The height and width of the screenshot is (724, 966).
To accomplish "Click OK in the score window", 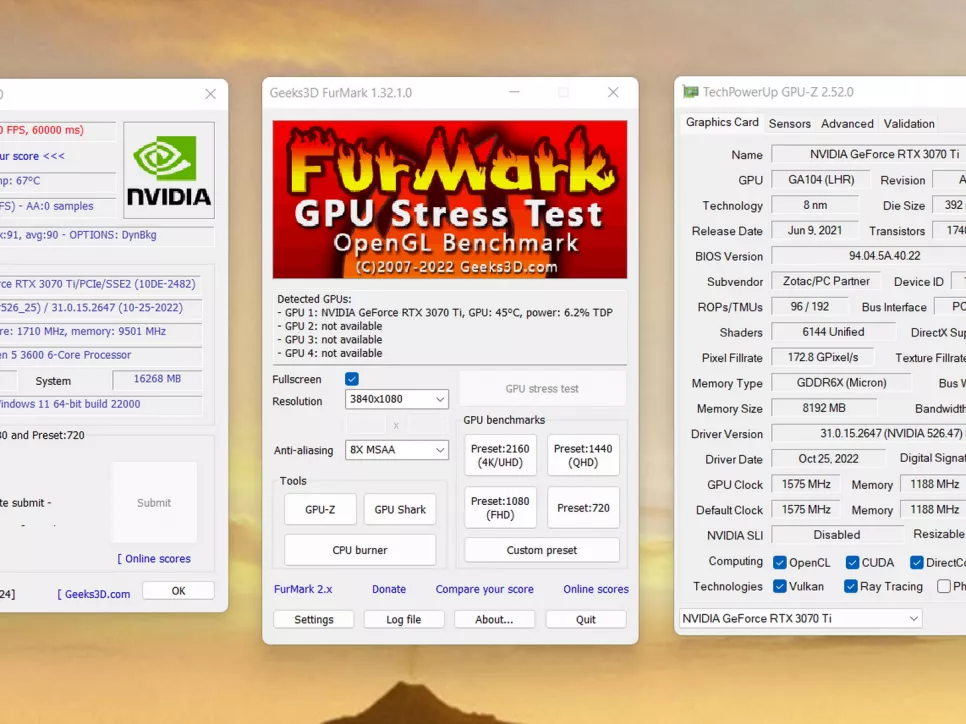I will 179,591.
